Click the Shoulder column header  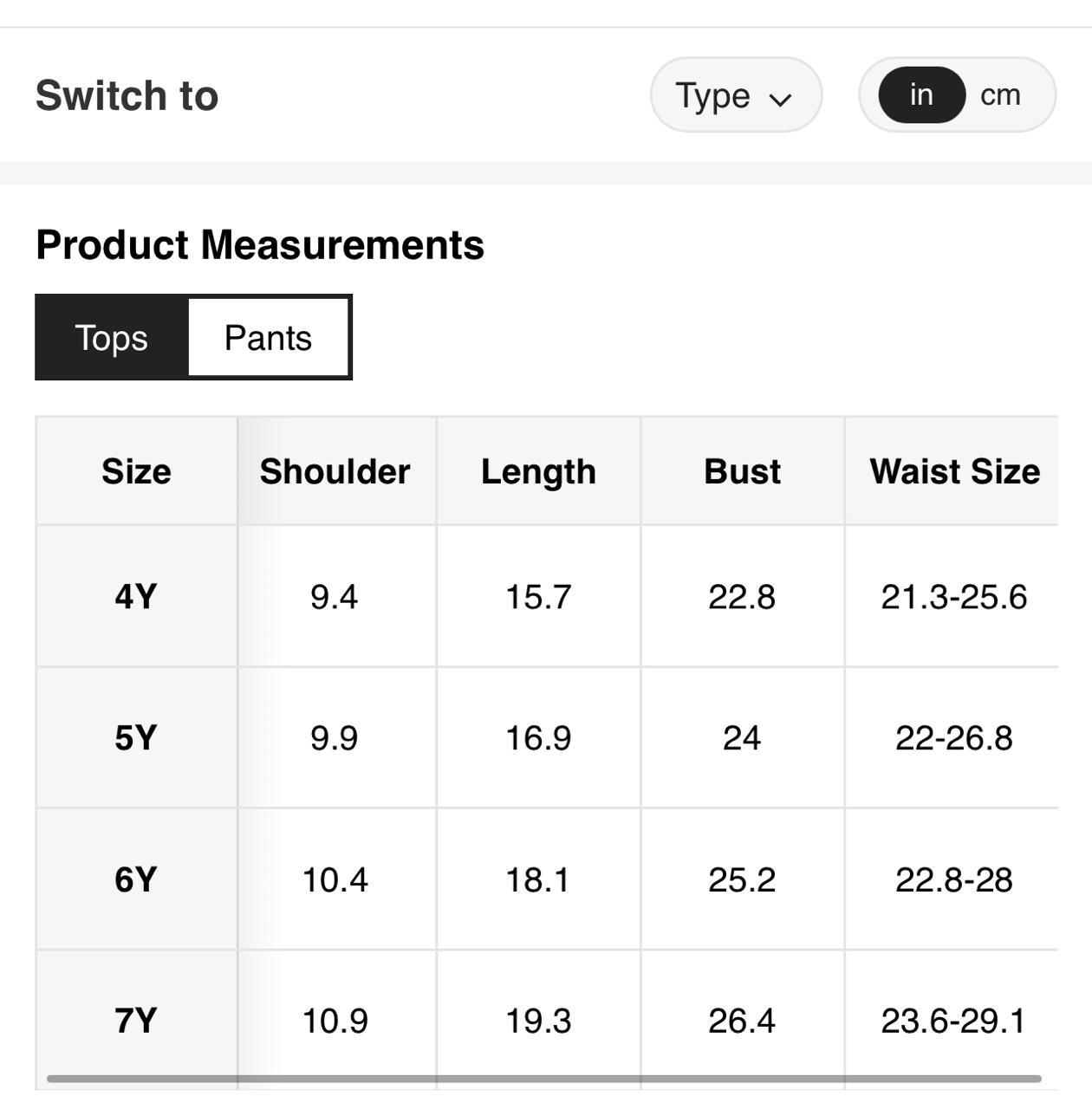click(335, 471)
